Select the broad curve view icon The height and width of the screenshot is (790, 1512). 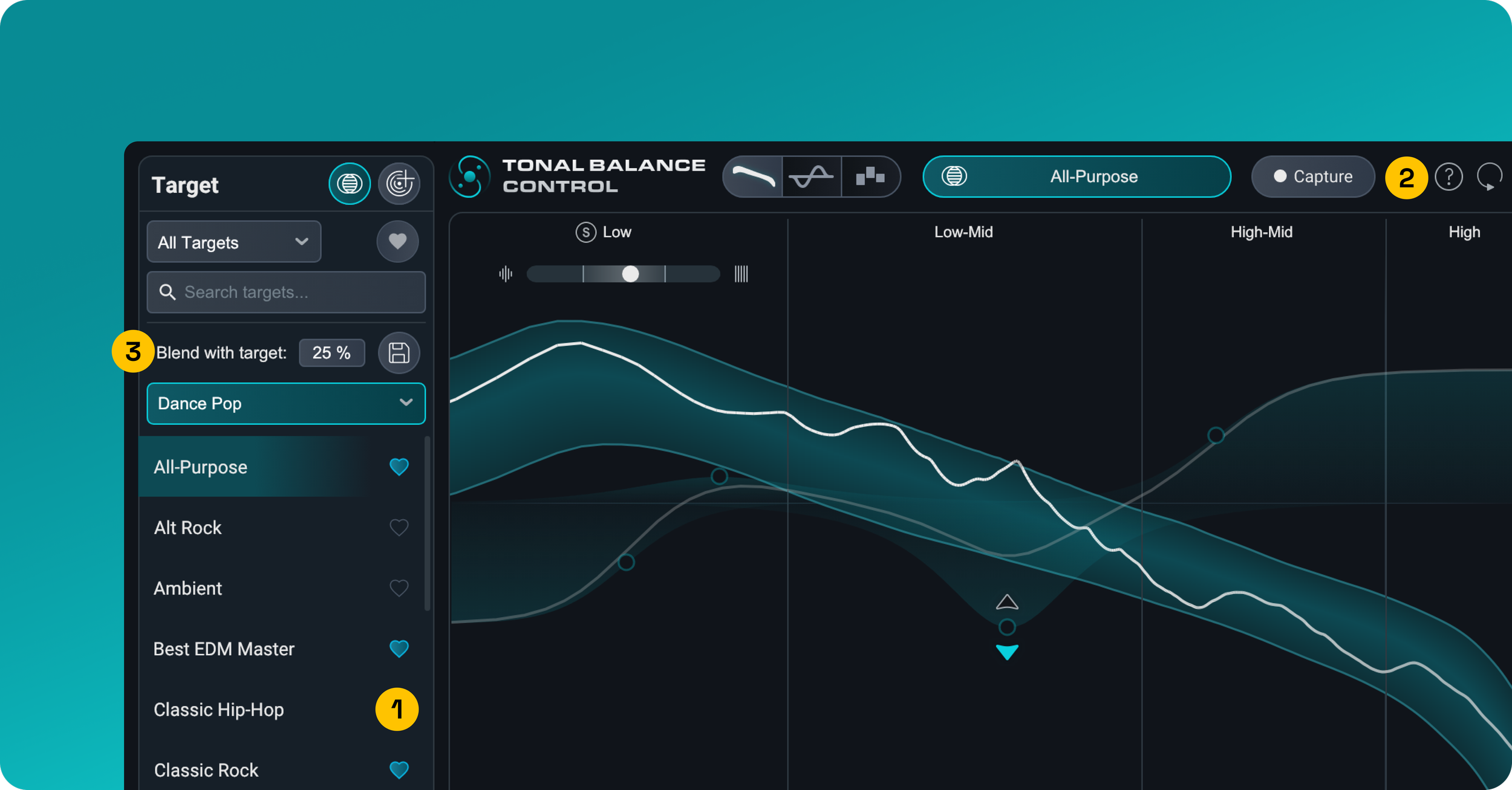point(753,176)
